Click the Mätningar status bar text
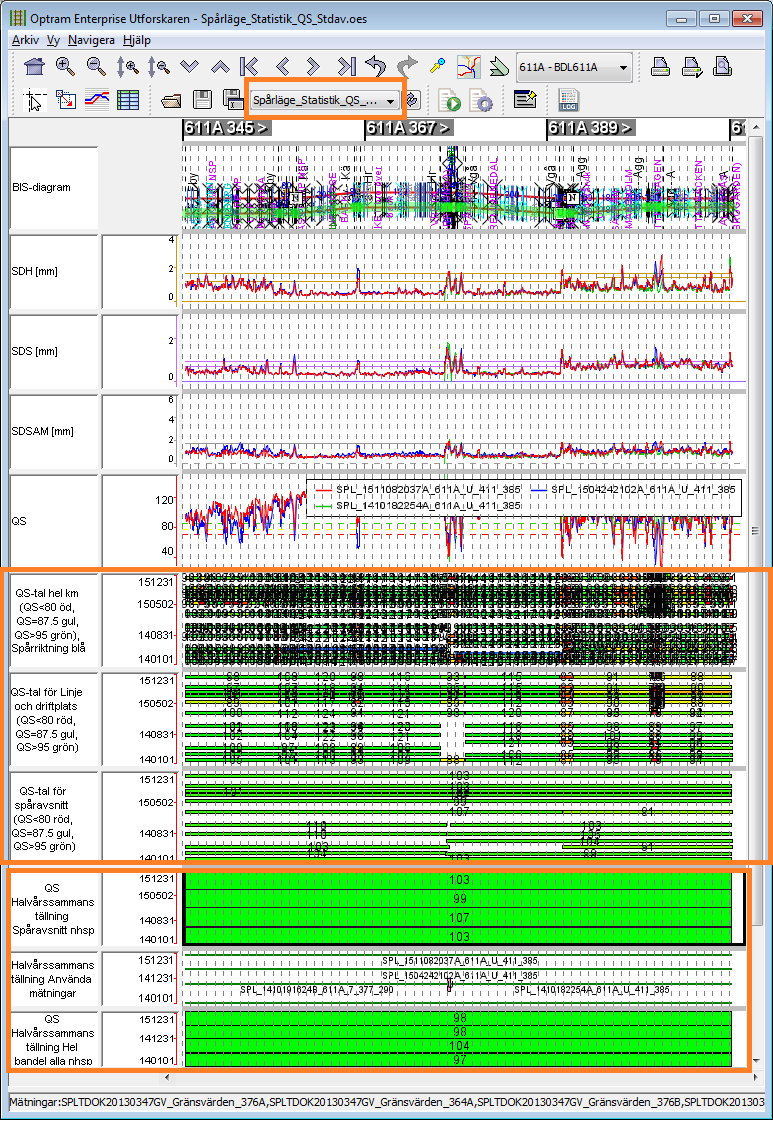Image resolution: width=773 pixels, height=1124 pixels. pyautogui.click(x=386, y=1101)
